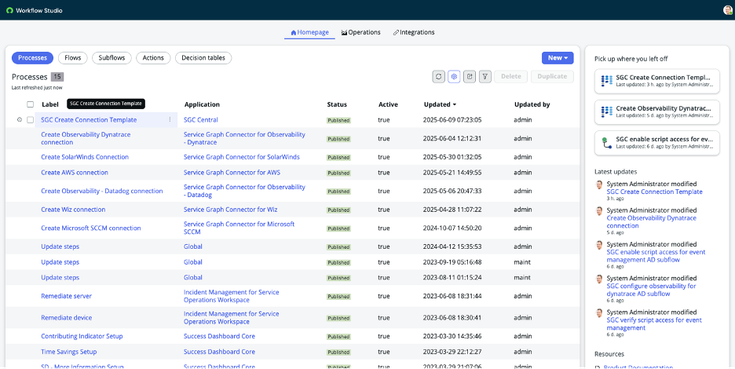735x369 pixels.
Task: Click the Published status of SGC Create Connection Template
Action: pos(338,120)
